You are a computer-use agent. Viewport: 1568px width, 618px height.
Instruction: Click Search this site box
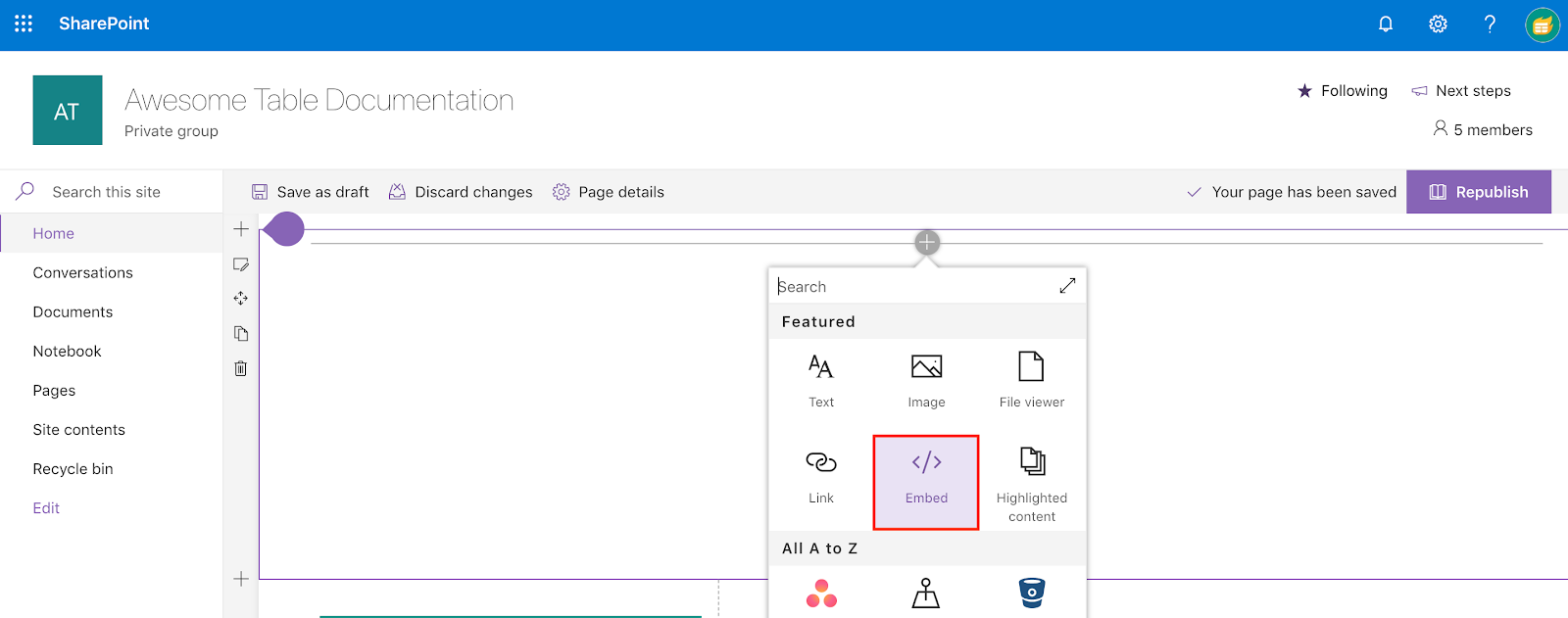pyautogui.click(x=111, y=192)
